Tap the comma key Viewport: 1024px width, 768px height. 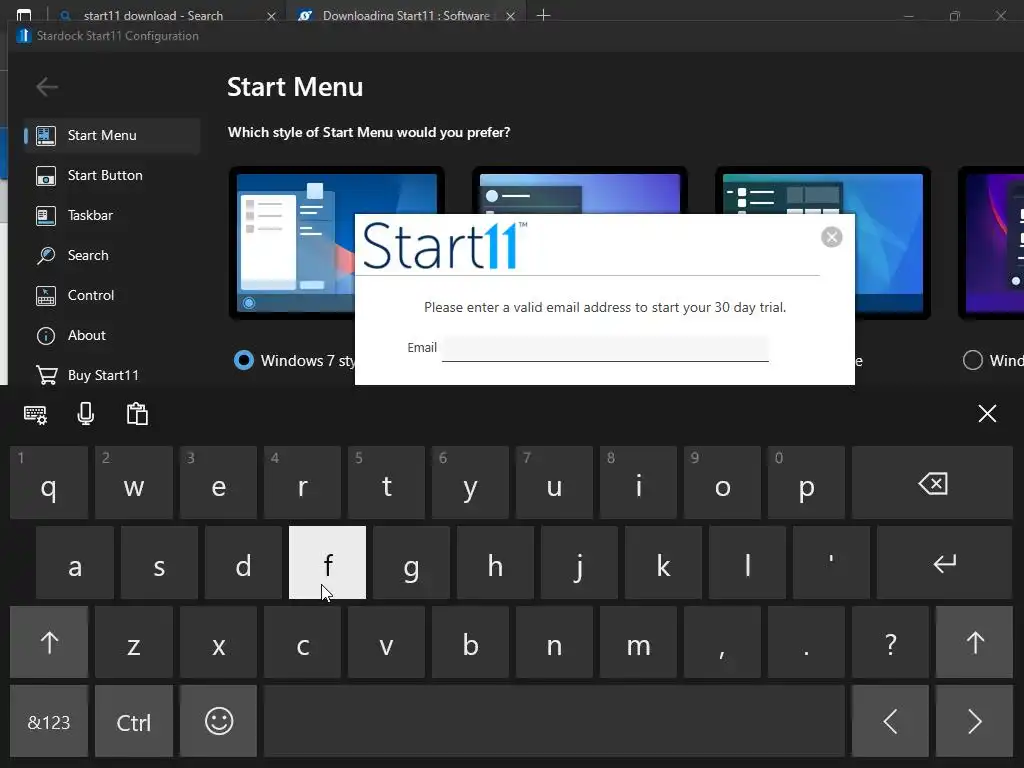(x=722, y=642)
